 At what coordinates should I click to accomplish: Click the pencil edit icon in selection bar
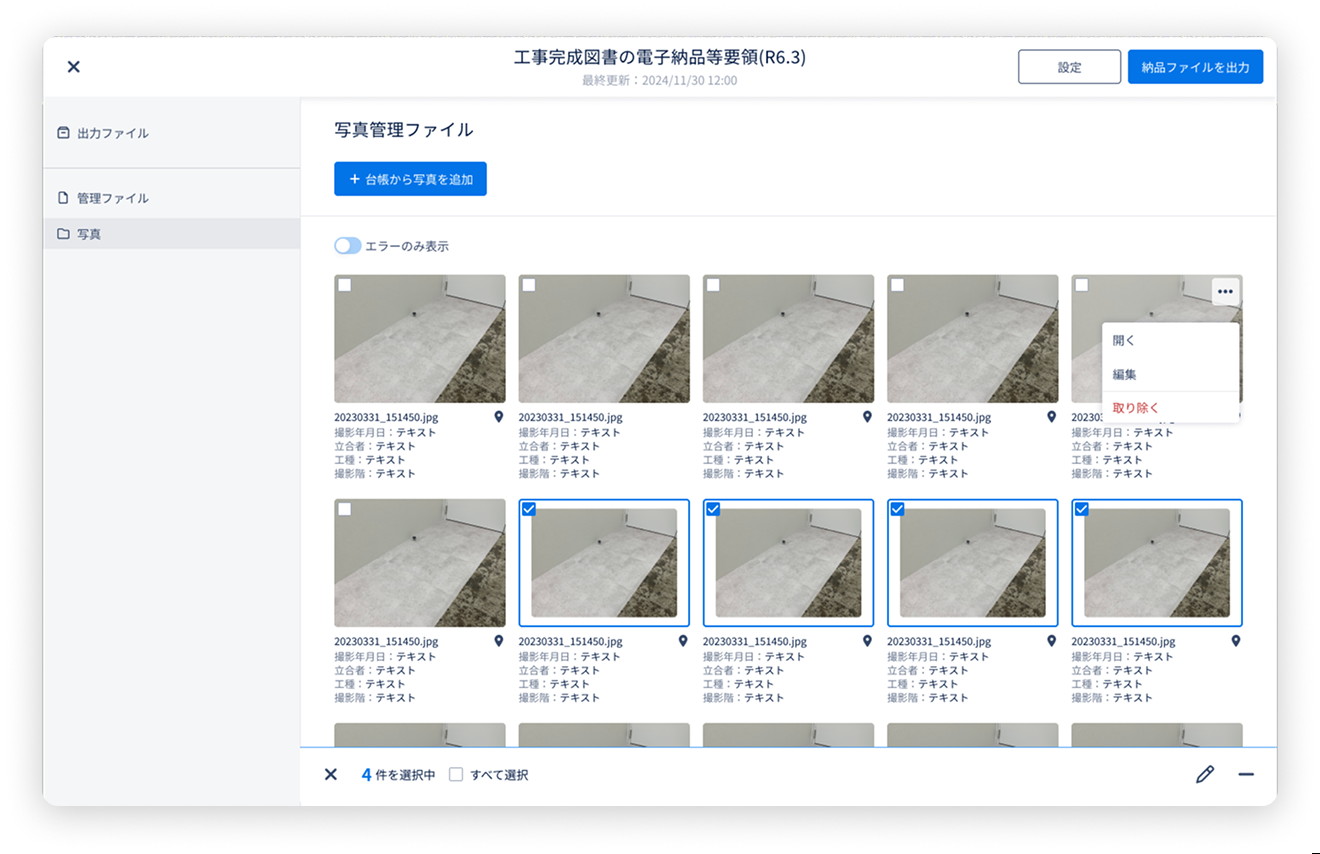pos(1205,775)
